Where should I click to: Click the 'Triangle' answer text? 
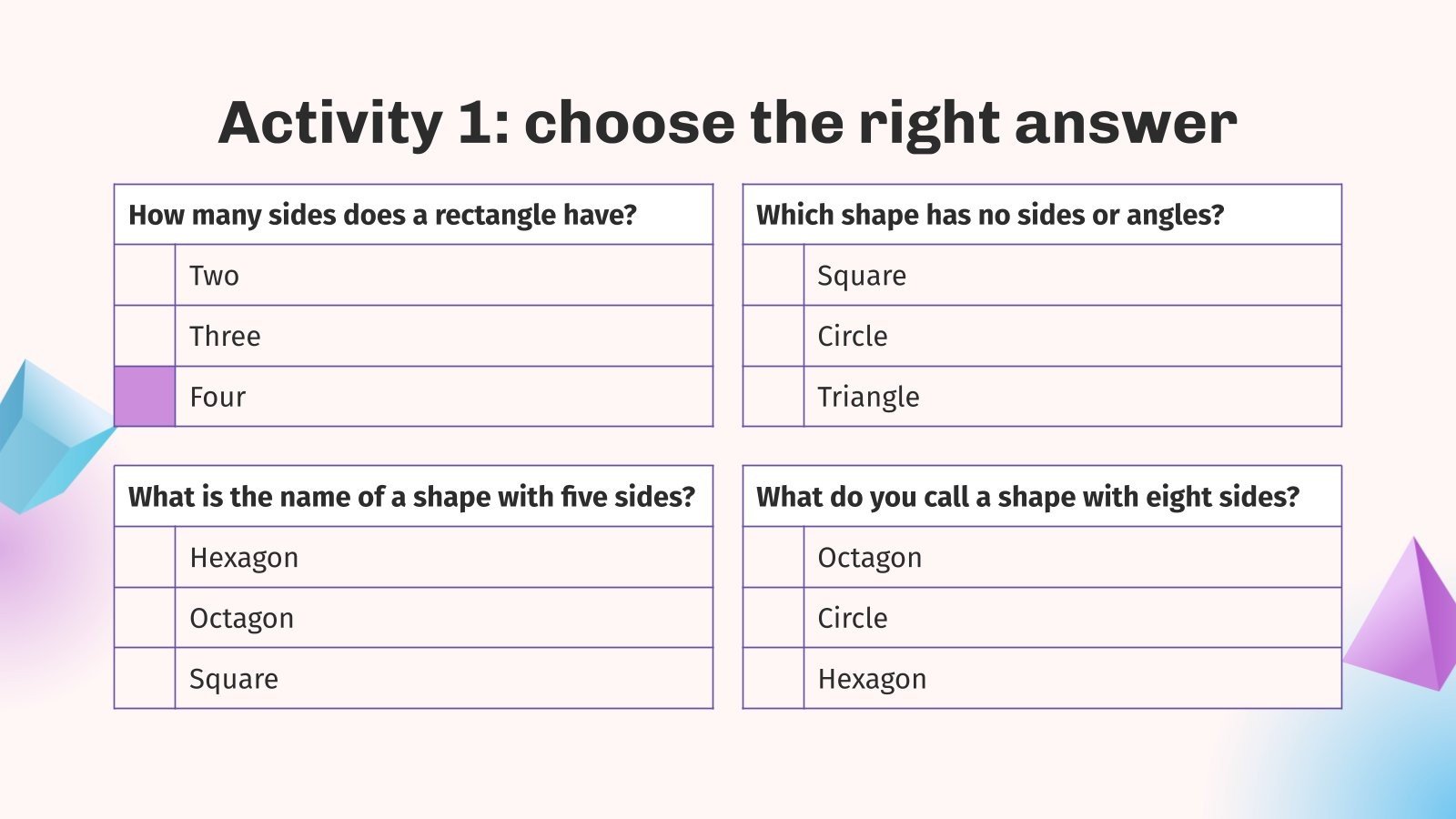[868, 397]
